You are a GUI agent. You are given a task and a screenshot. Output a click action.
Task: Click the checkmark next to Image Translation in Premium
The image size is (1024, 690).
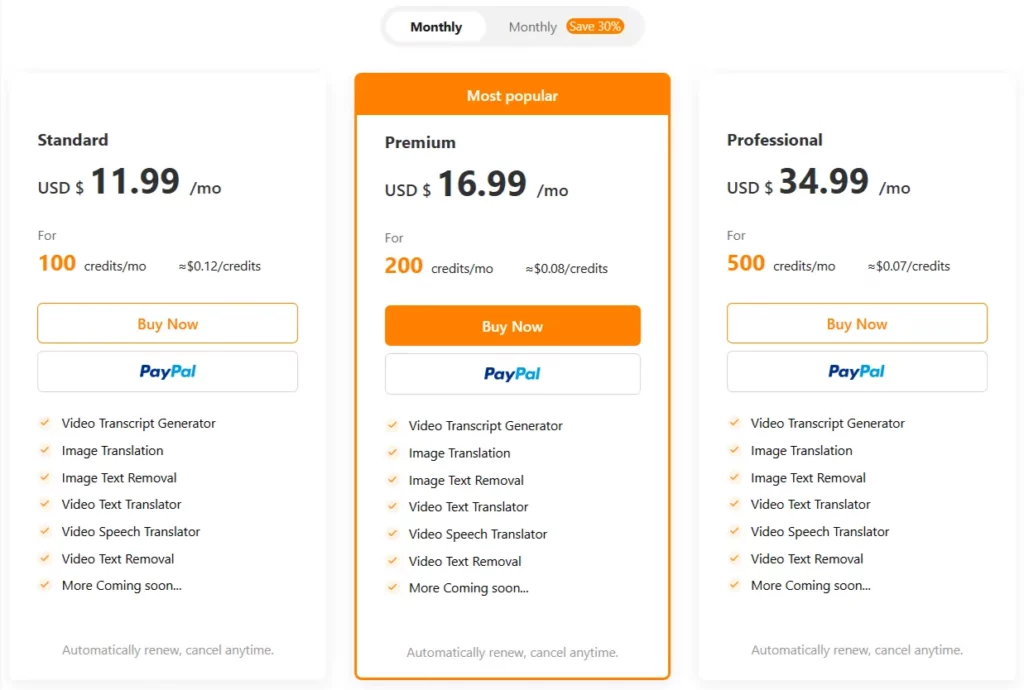391,453
